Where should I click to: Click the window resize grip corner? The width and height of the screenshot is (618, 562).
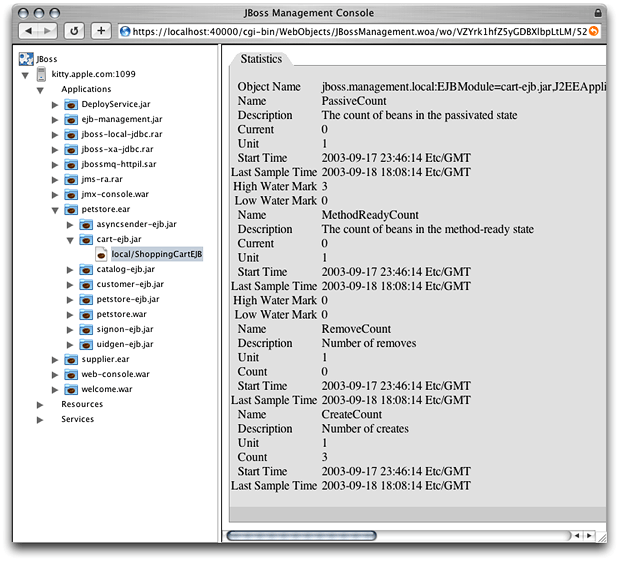pos(601,537)
